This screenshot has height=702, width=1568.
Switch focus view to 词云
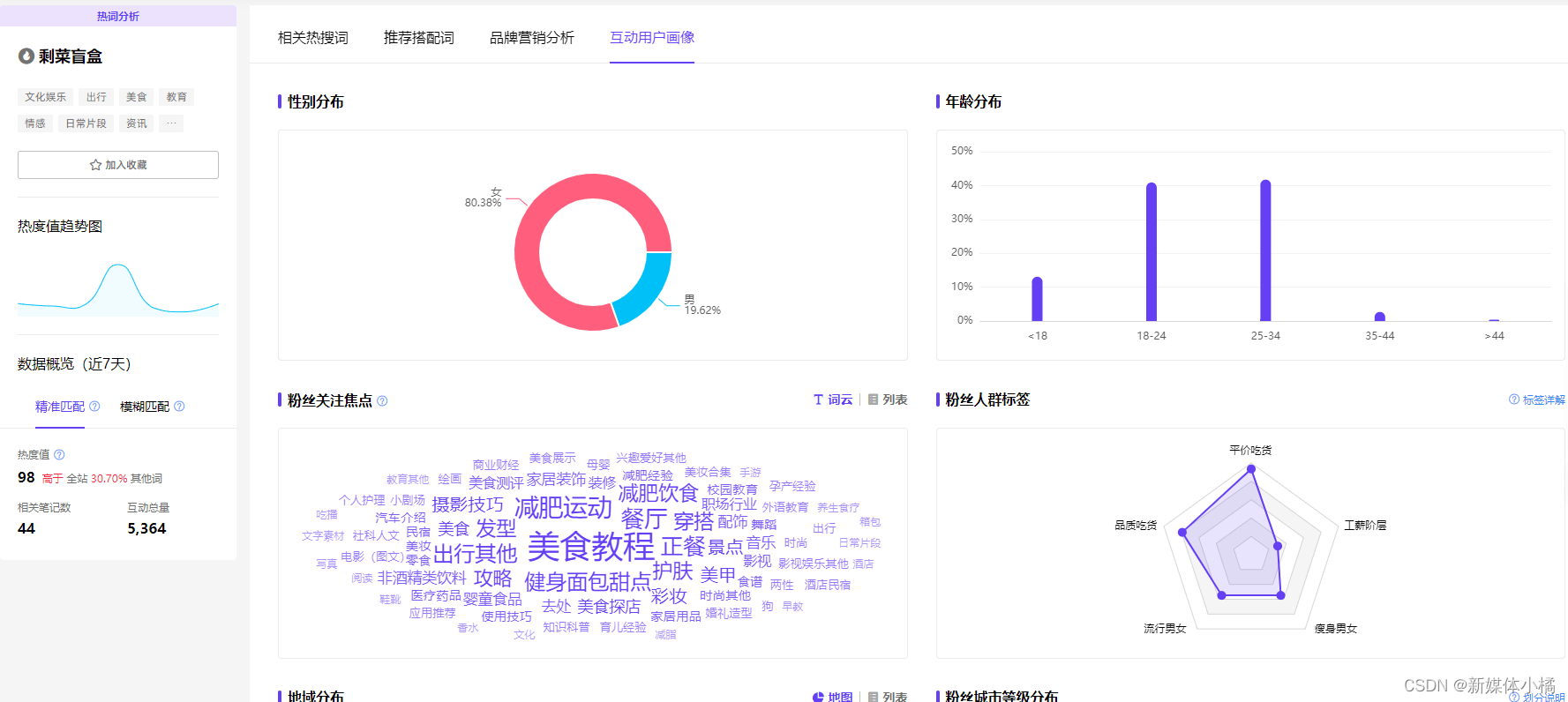tap(833, 400)
